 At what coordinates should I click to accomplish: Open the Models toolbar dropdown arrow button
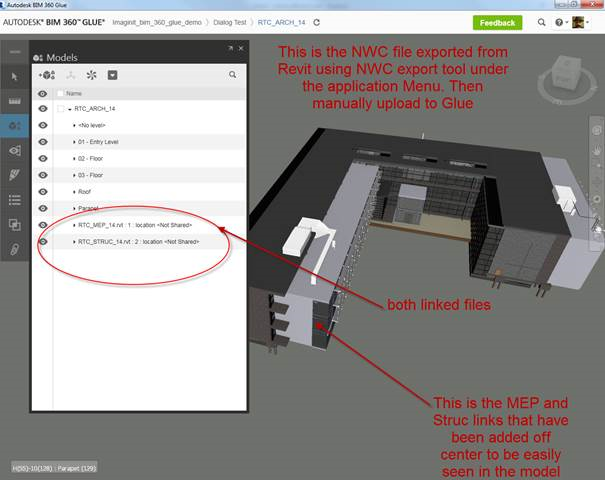[x=112, y=75]
